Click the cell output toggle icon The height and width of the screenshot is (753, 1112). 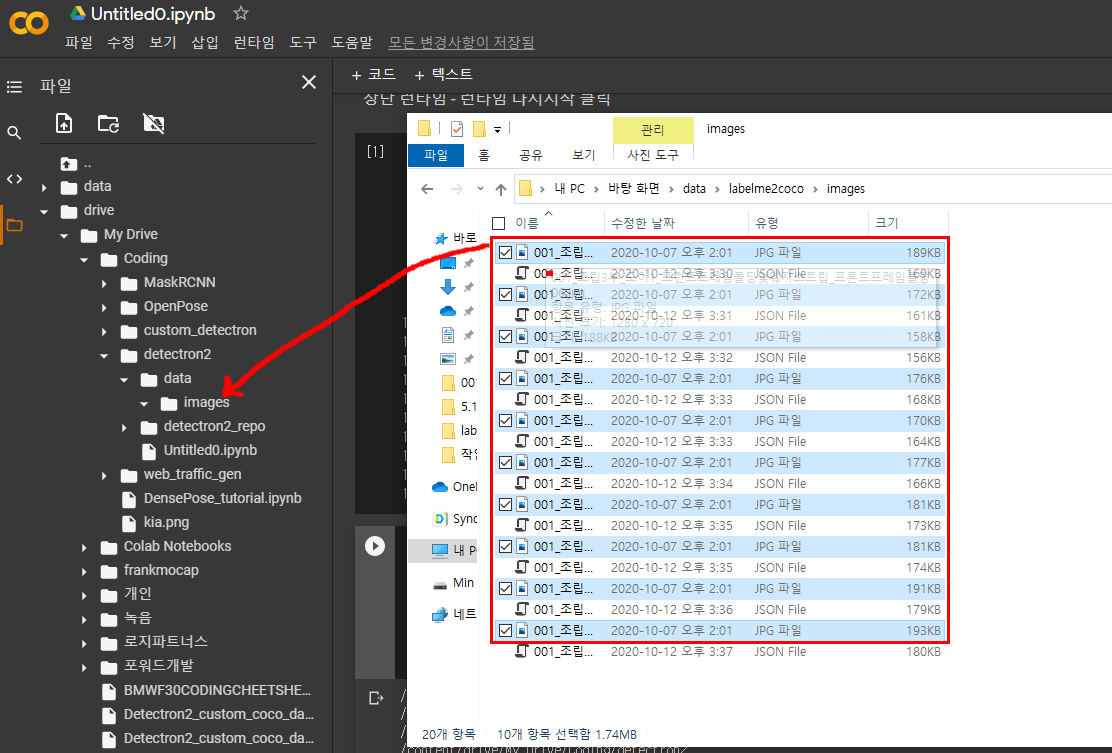click(376, 698)
